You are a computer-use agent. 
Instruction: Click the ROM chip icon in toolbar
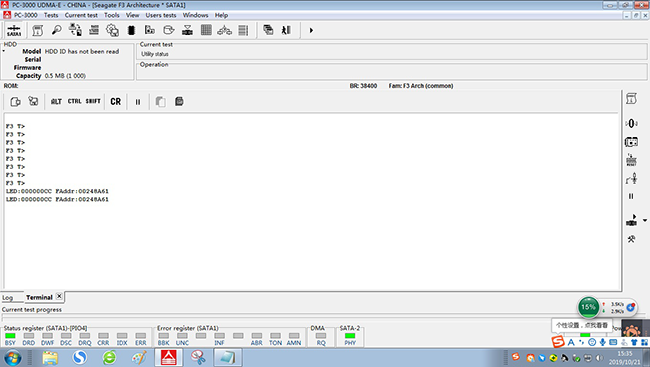131,30
